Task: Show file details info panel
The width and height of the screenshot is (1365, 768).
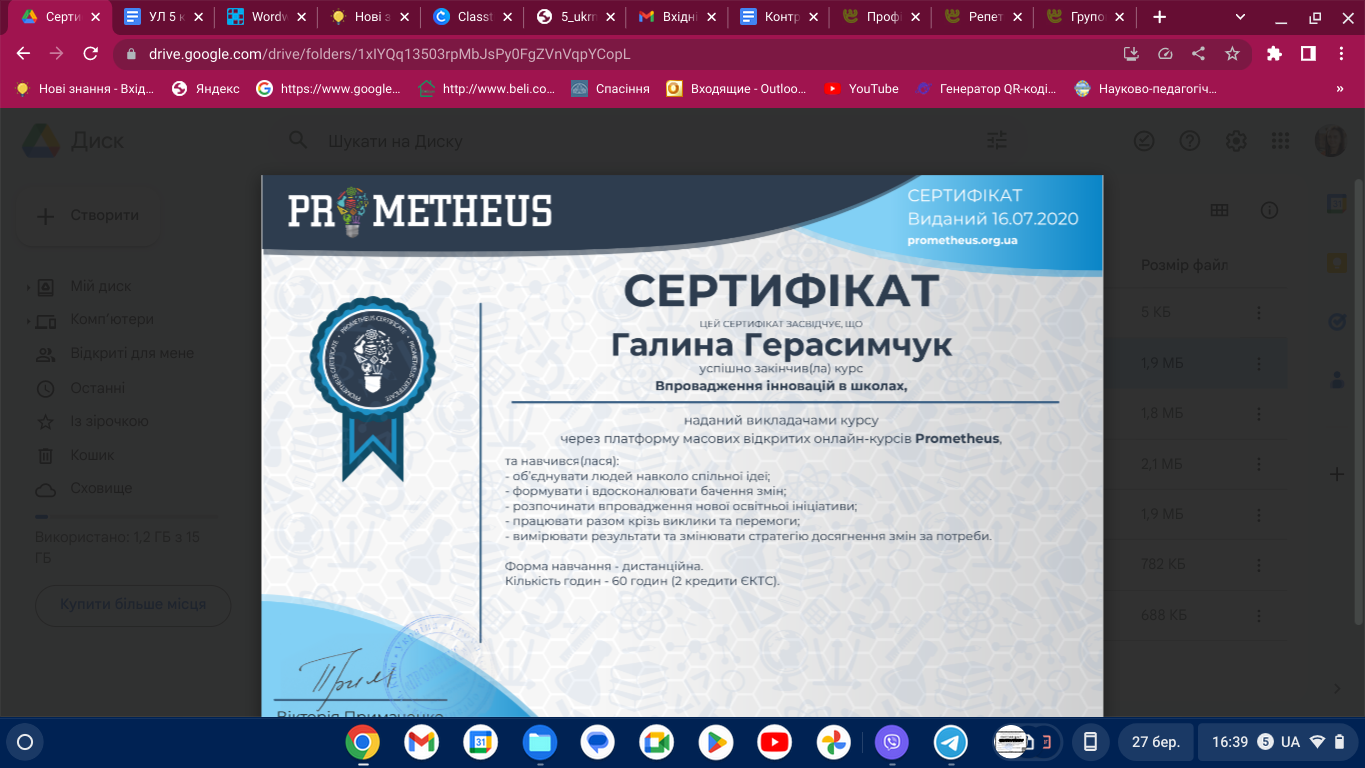Action: [1269, 210]
